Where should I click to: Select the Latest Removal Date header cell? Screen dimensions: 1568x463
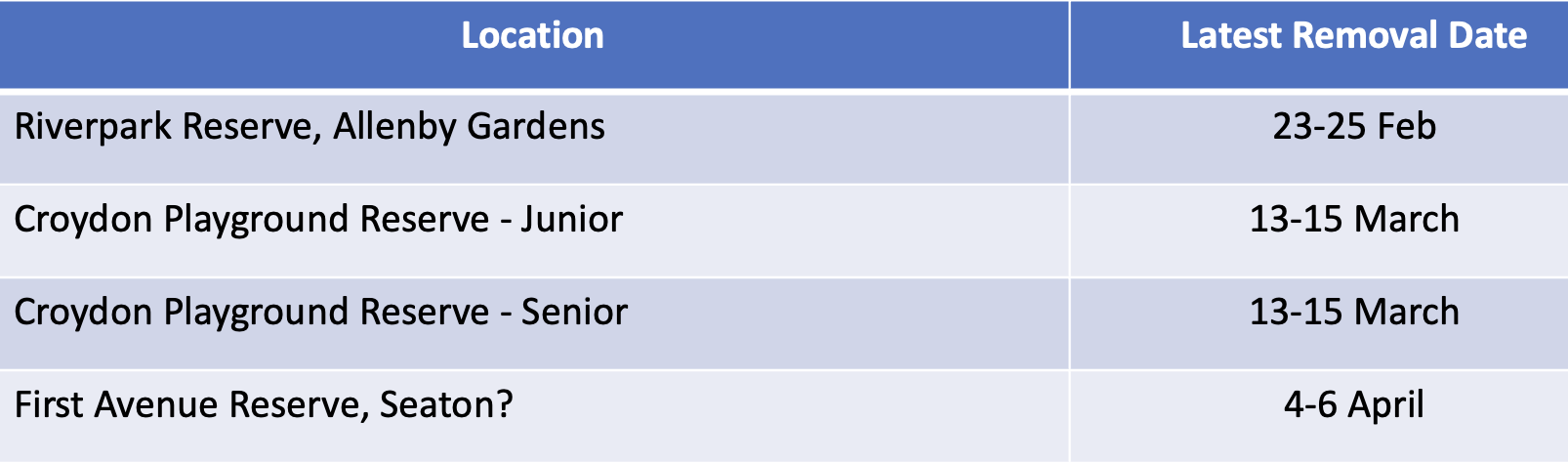click(x=1319, y=44)
